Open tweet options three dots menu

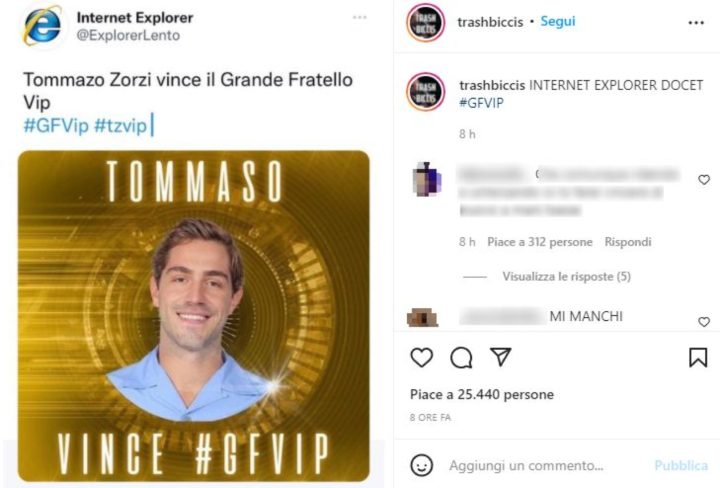click(x=360, y=17)
